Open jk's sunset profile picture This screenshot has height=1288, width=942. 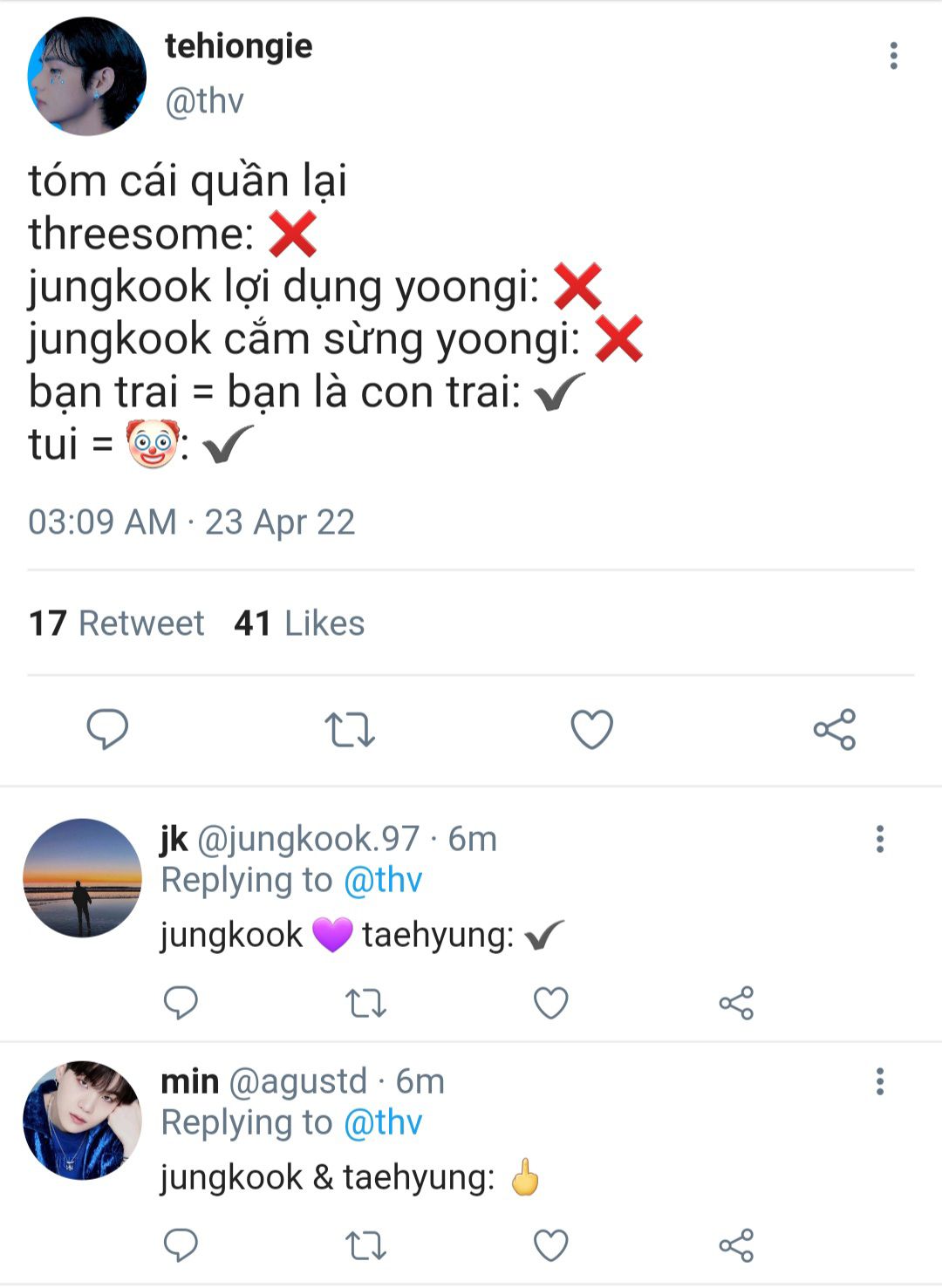82,877
